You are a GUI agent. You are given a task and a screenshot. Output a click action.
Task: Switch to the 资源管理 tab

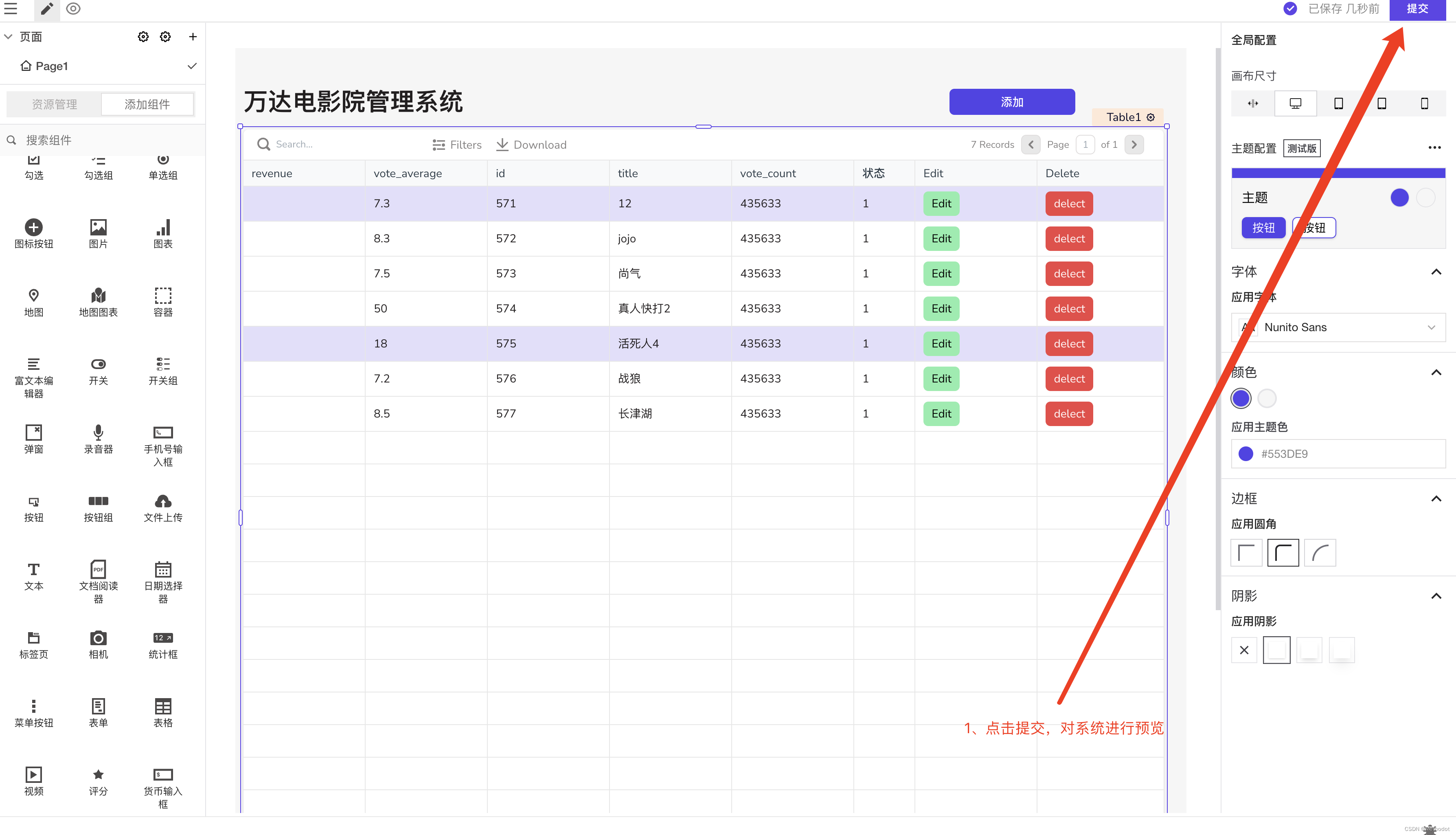pyautogui.click(x=55, y=104)
